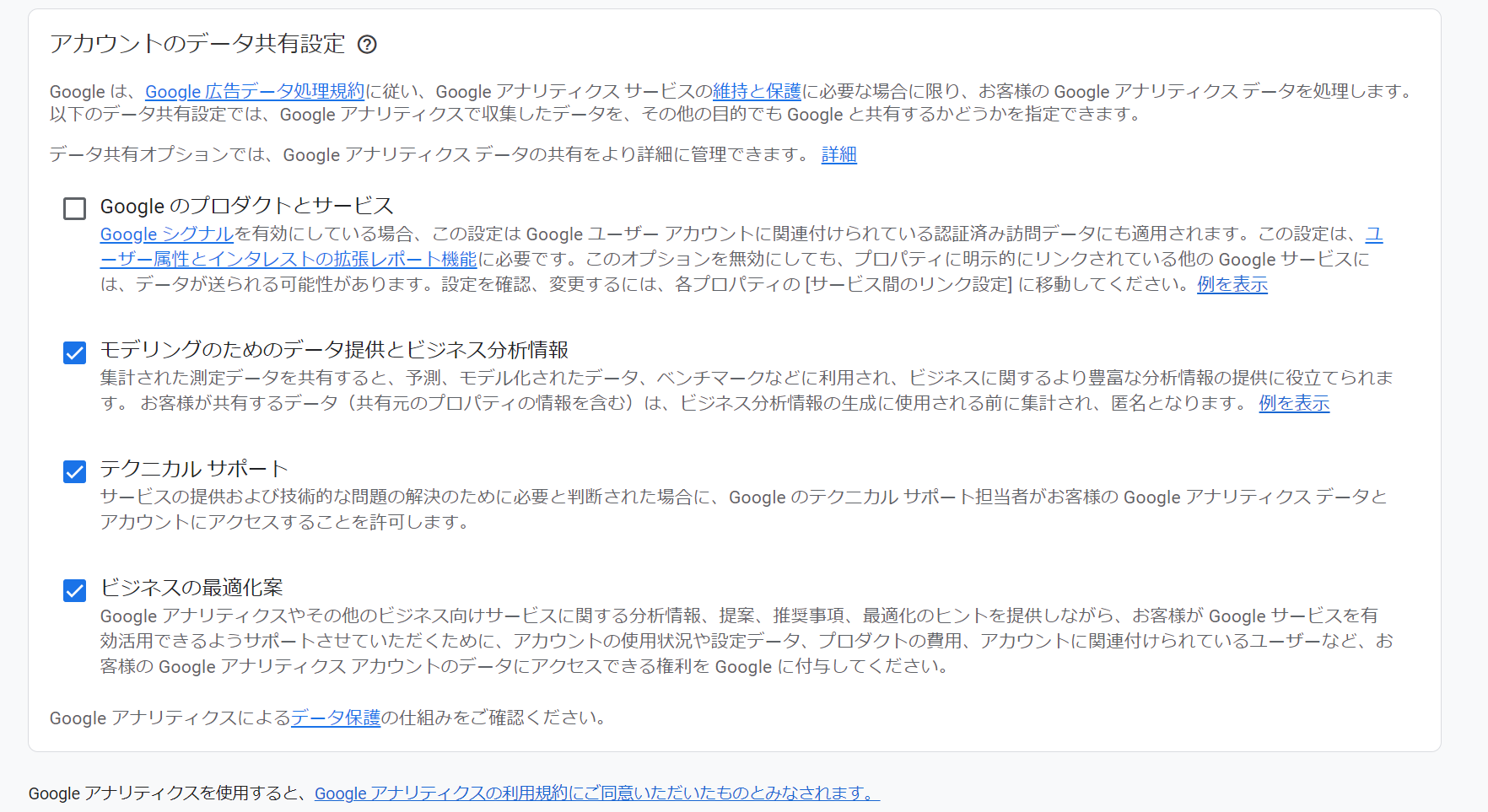This screenshot has height=812, width=1488.
Task: Click 例を表示 under Google のプロダクトとサービス
Action: [x=1232, y=284]
